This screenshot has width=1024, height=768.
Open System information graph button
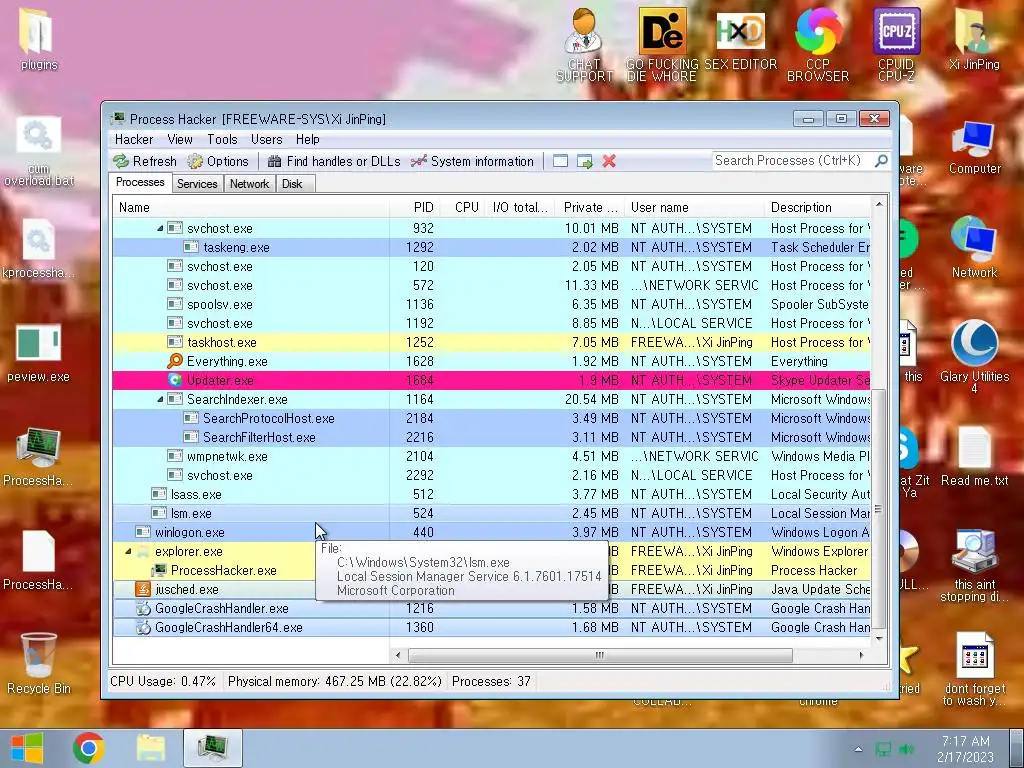click(x=472, y=161)
